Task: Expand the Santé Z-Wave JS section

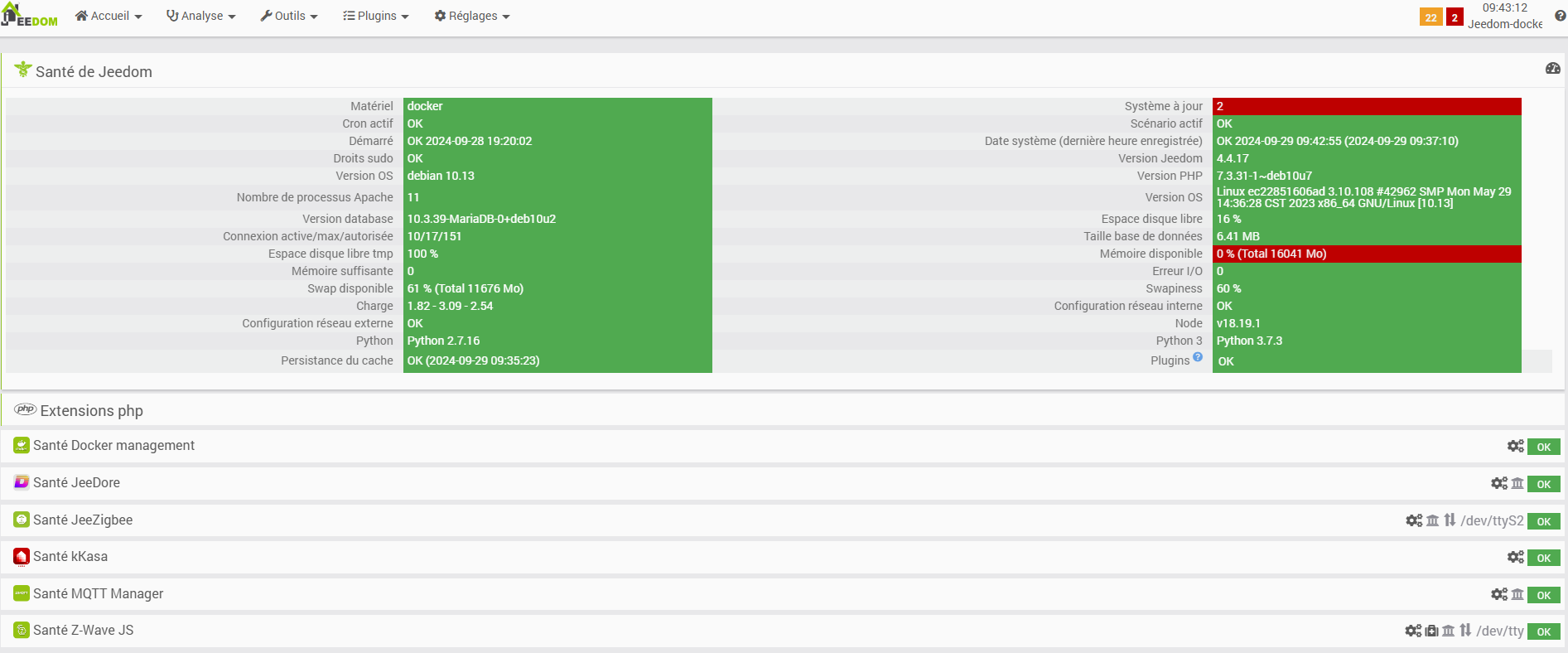Action: 83,630
